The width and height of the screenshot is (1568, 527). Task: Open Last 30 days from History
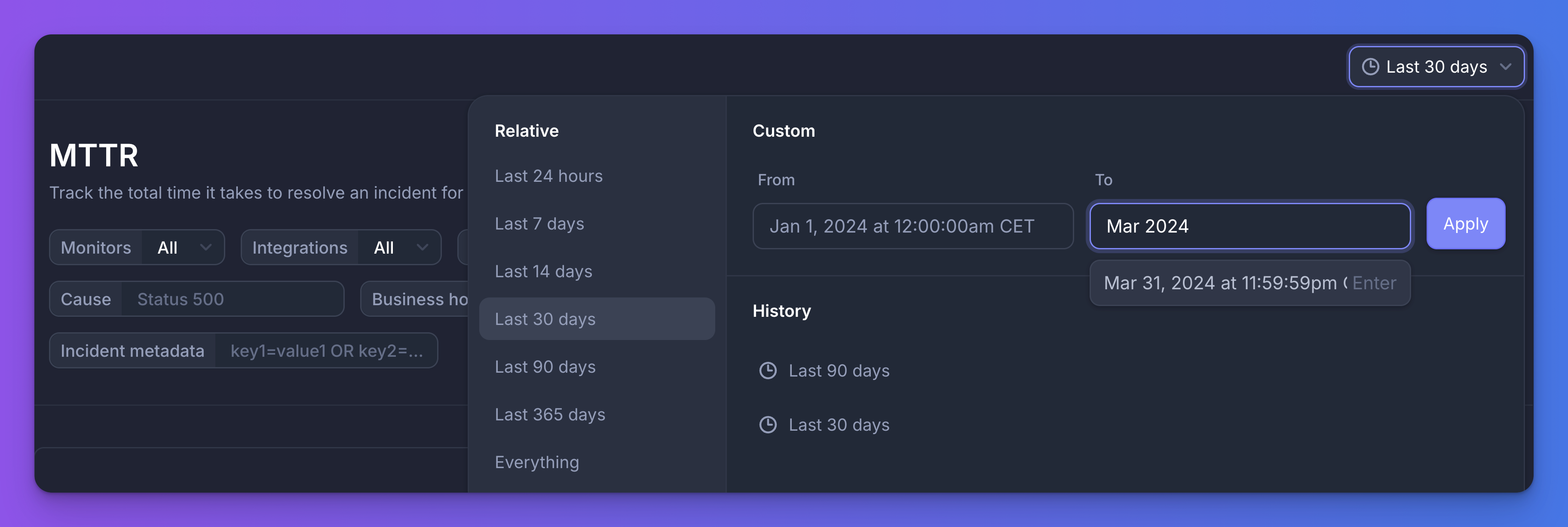(839, 424)
